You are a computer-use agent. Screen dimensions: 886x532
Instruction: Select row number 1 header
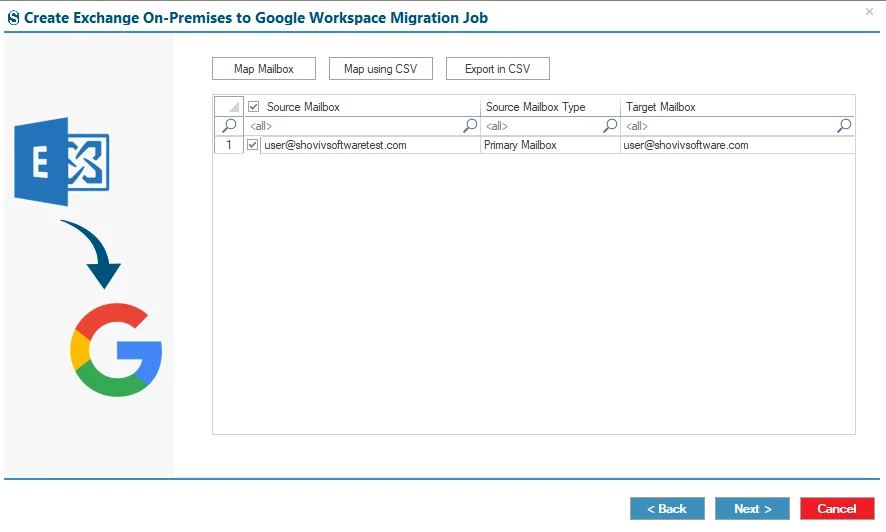[229, 145]
